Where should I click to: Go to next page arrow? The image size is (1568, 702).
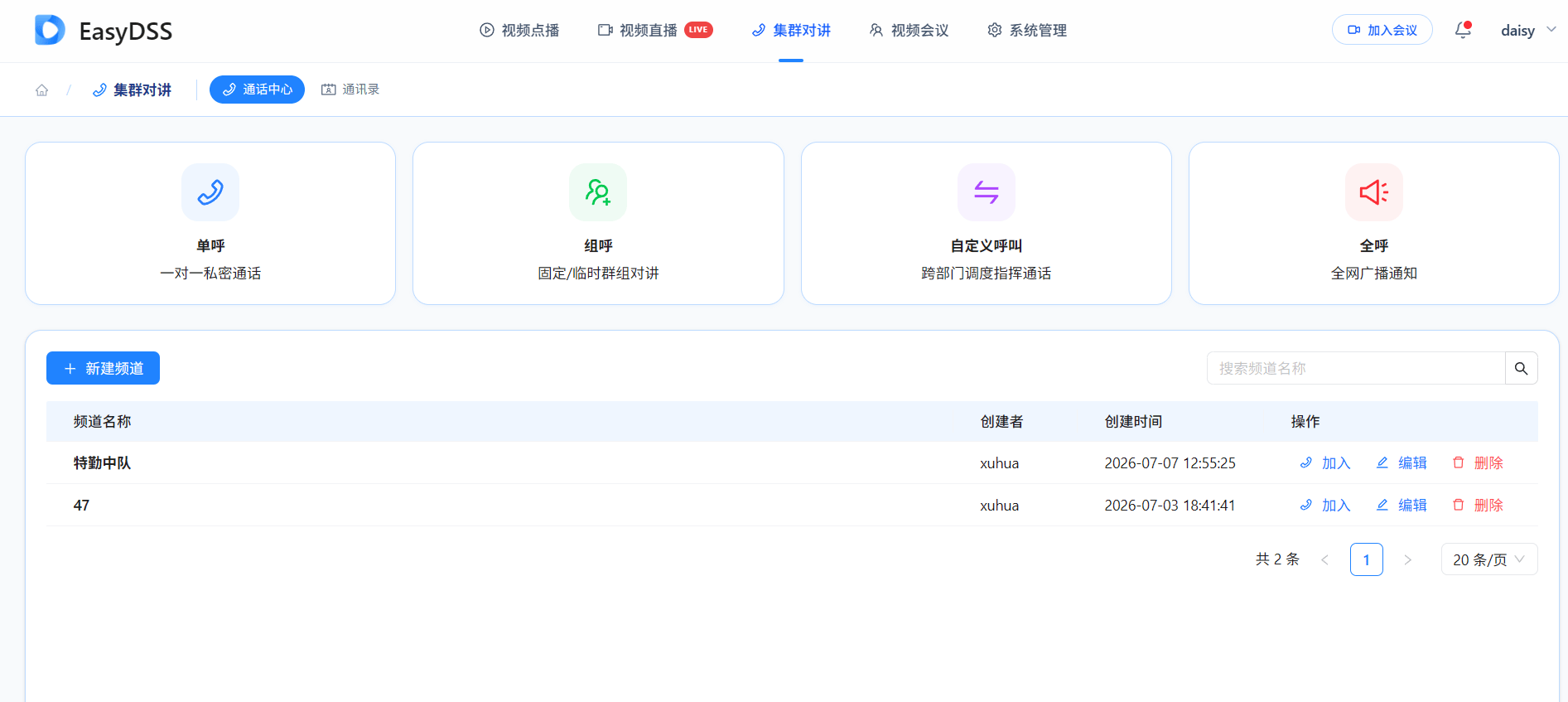[1407, 559]
